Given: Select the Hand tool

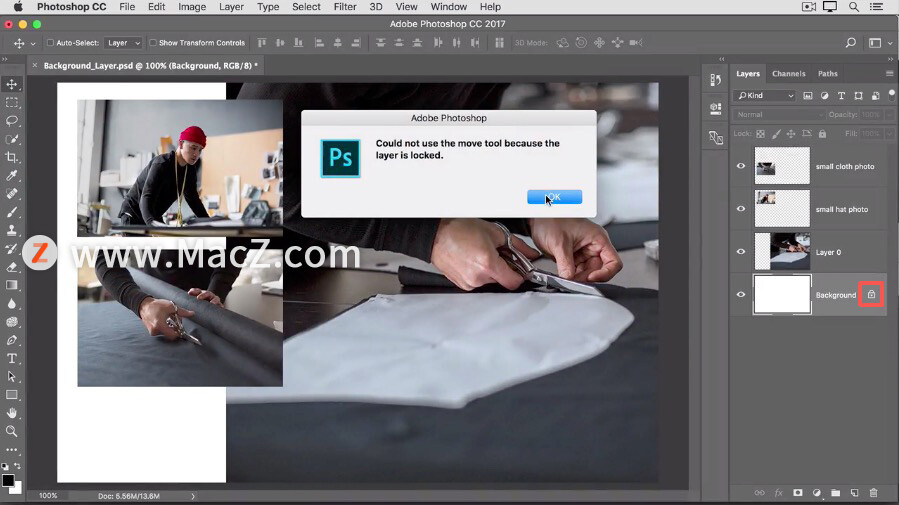Looking at the screenshot, I should click(x=12, y=413).
